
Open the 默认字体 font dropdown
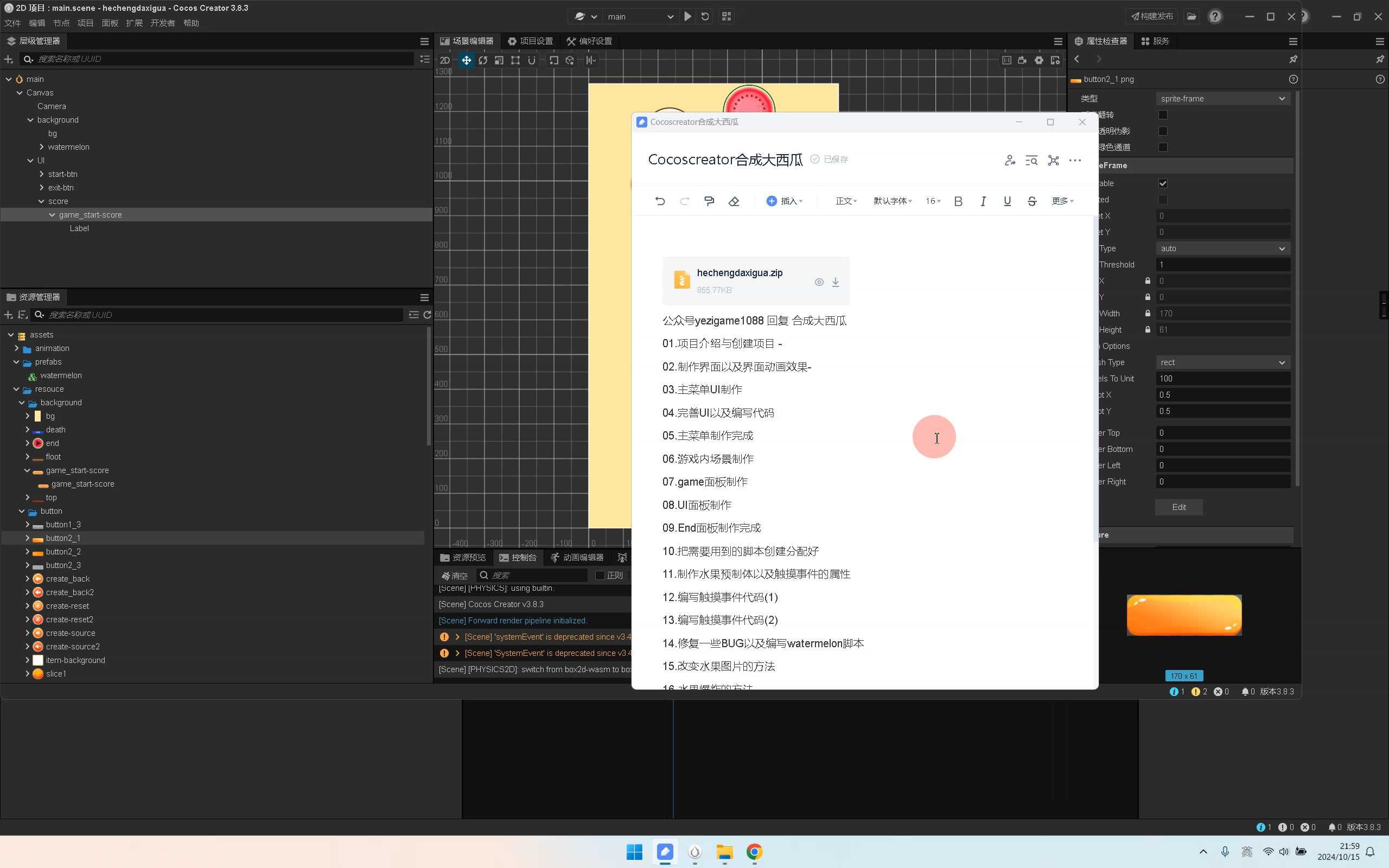point(893,201)
